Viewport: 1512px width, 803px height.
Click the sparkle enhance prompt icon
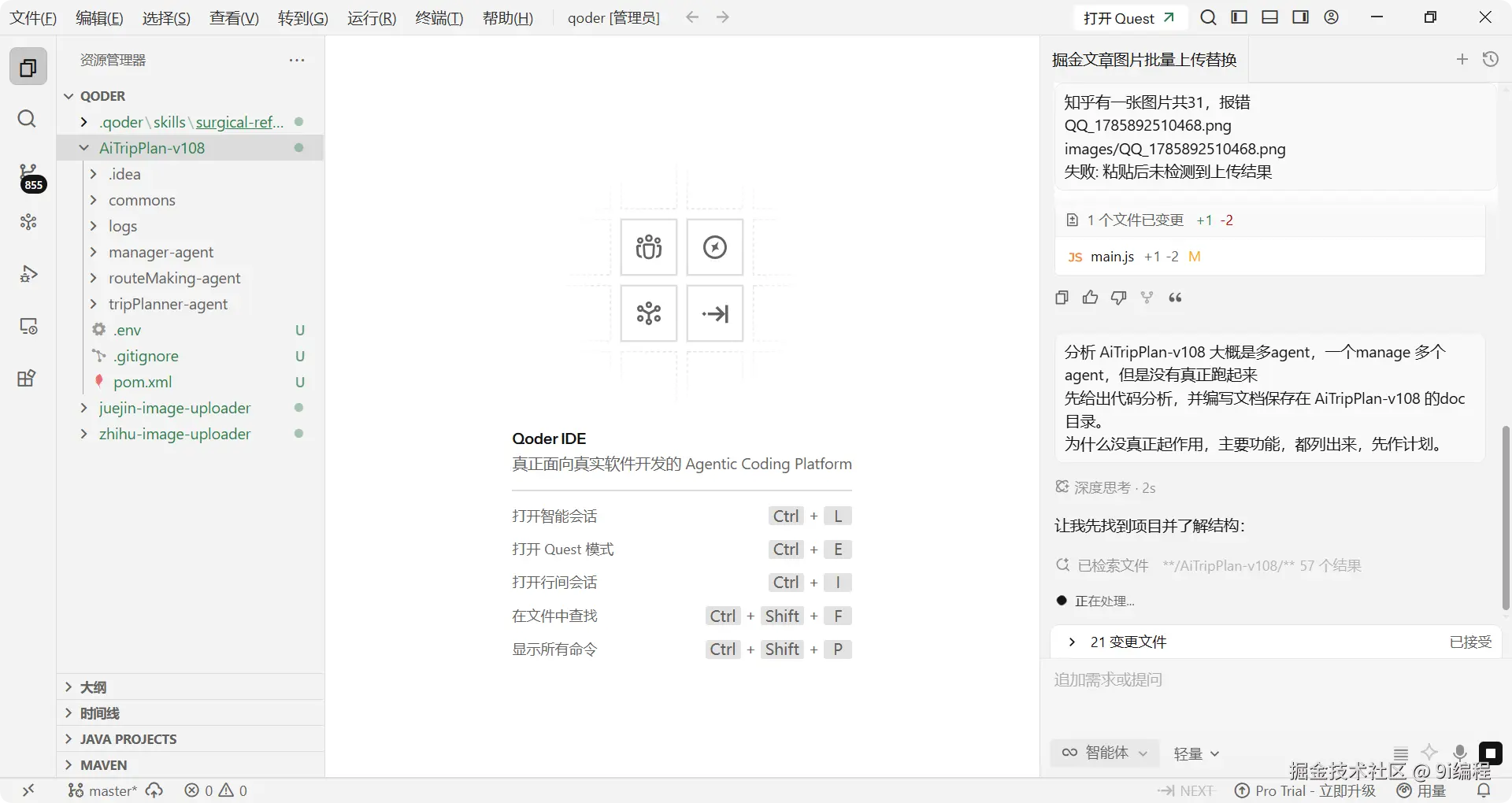tap(1429, 753)
